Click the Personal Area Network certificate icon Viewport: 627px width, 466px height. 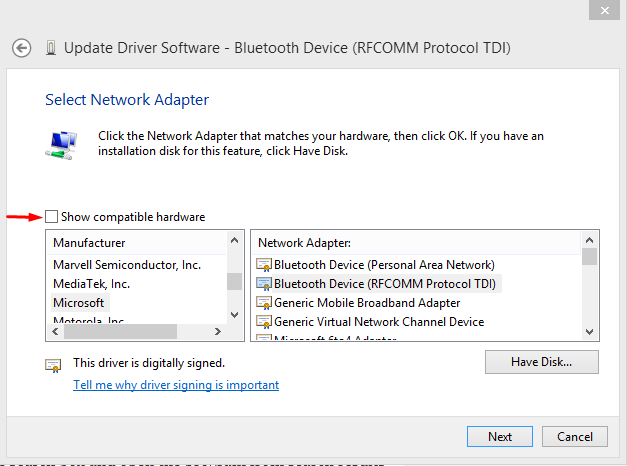click(264, 265)
